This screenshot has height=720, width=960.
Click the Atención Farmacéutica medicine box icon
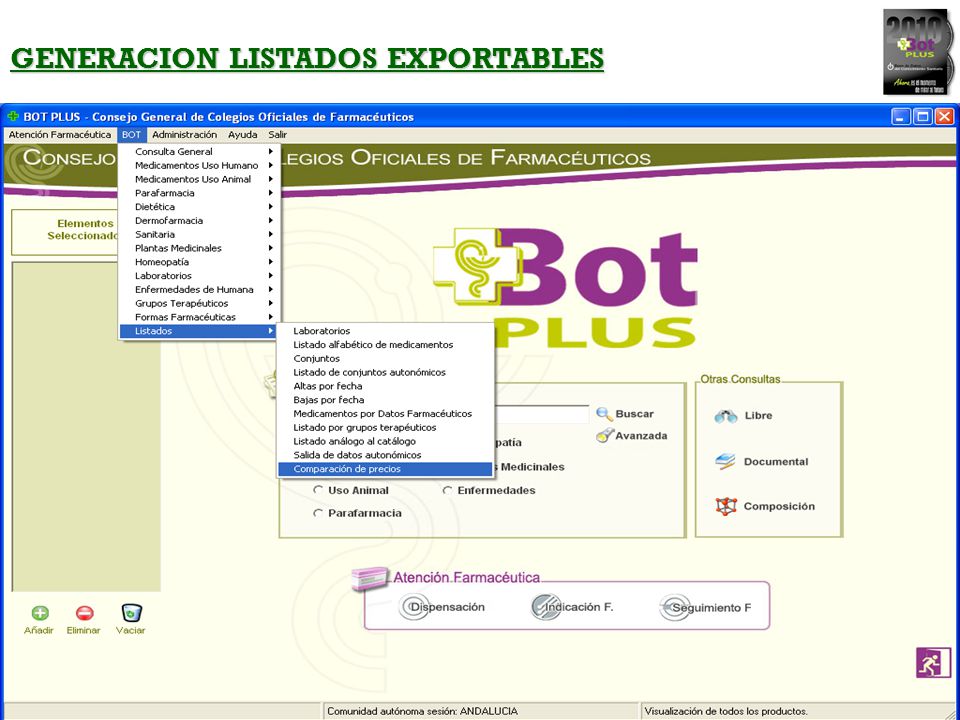370,579
